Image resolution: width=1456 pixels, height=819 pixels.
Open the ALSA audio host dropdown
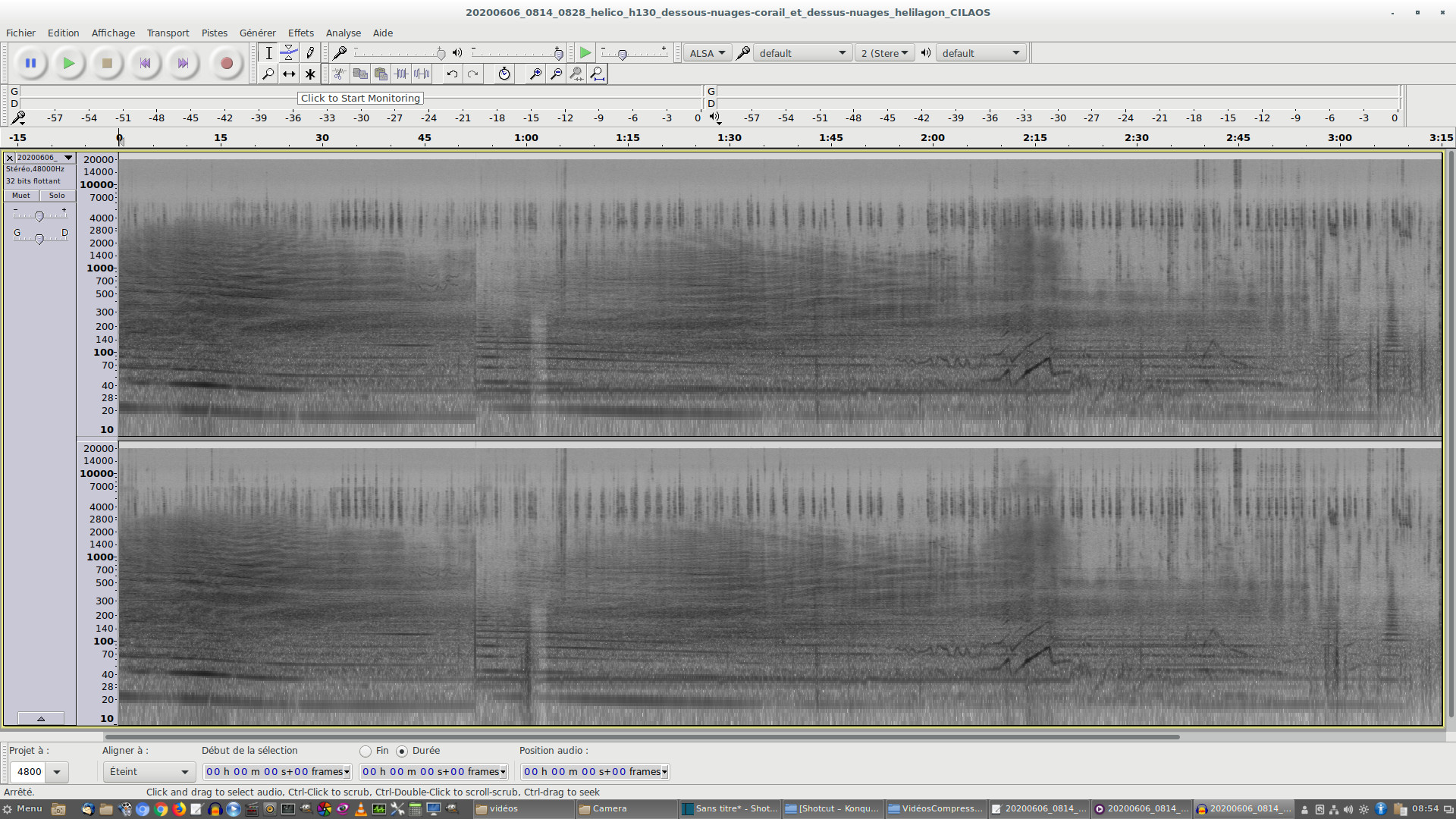tap(707, 53)
